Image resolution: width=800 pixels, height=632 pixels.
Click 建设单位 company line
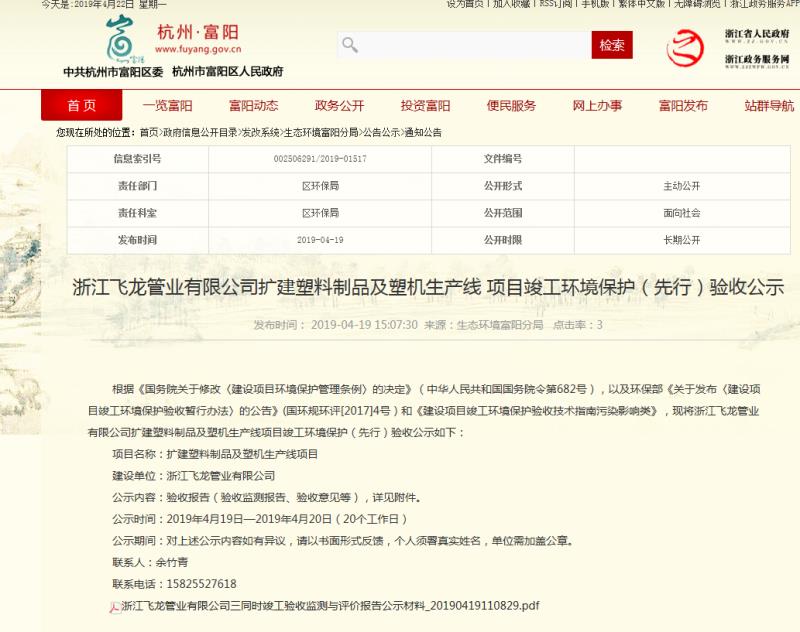(193, 476)
